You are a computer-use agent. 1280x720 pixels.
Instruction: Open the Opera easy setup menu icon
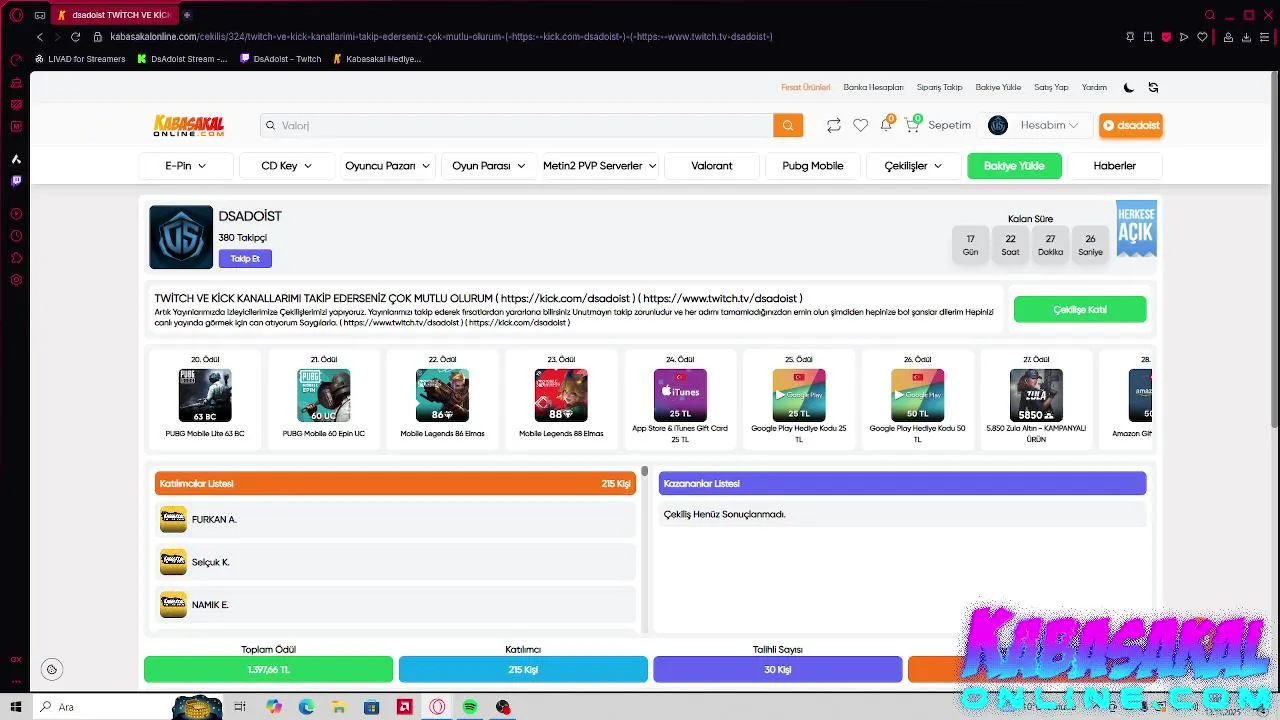click(x=1264, y=37)
